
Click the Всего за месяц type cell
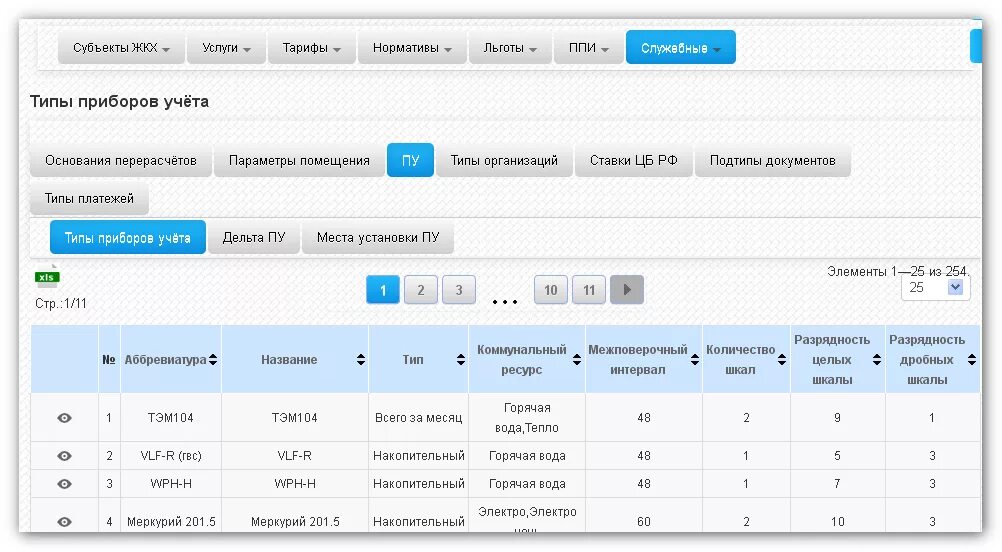click(419, 418)
